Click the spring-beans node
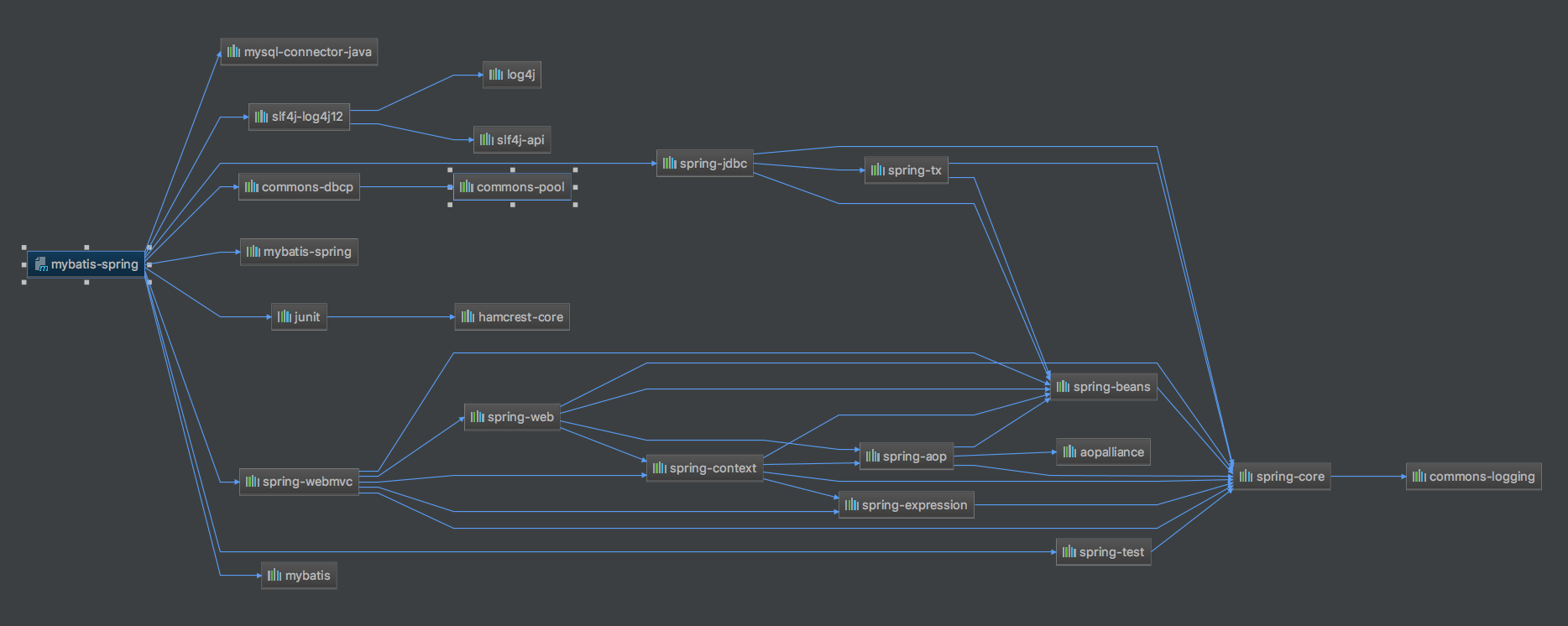1568x626 pixels. pyautogui.click(x=1104, y=387)
